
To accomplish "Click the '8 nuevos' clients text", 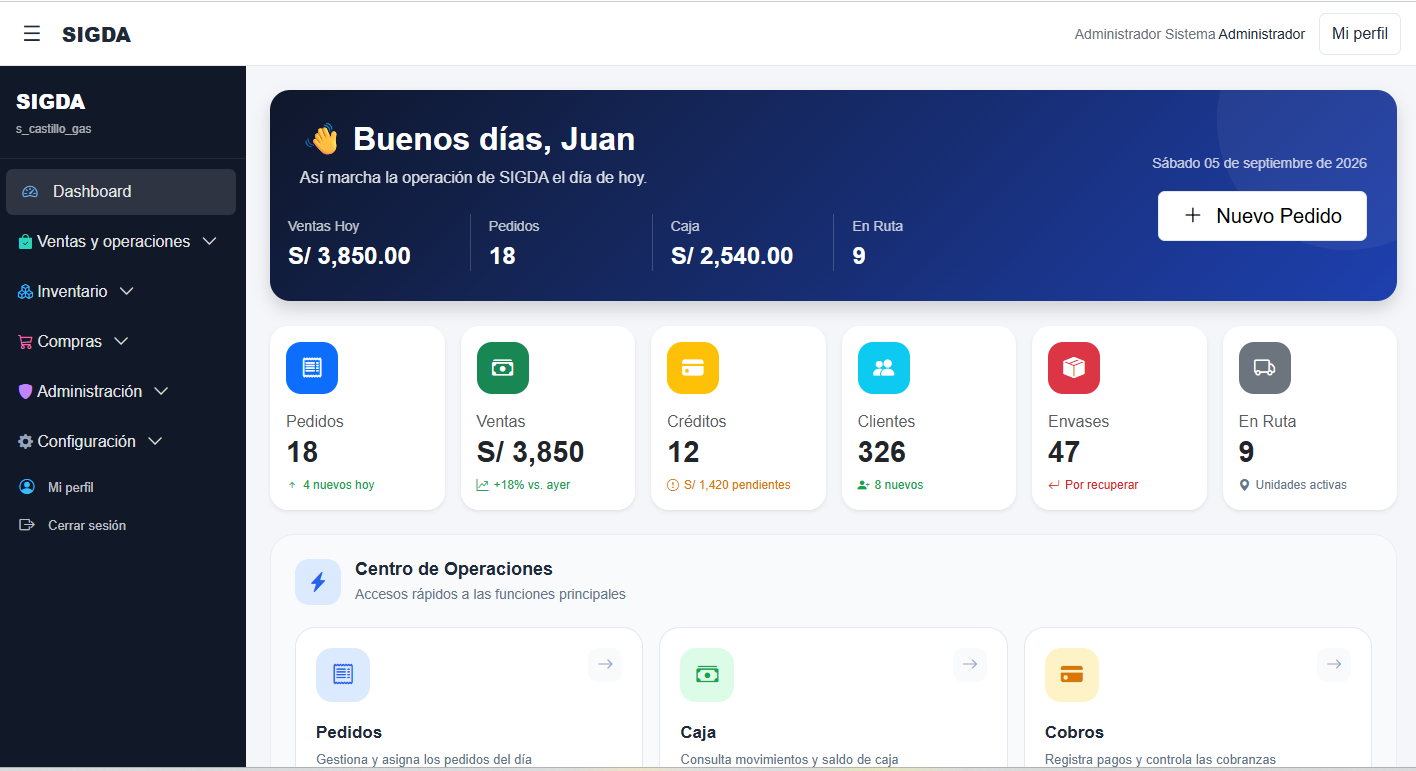I will coord(899,485).
